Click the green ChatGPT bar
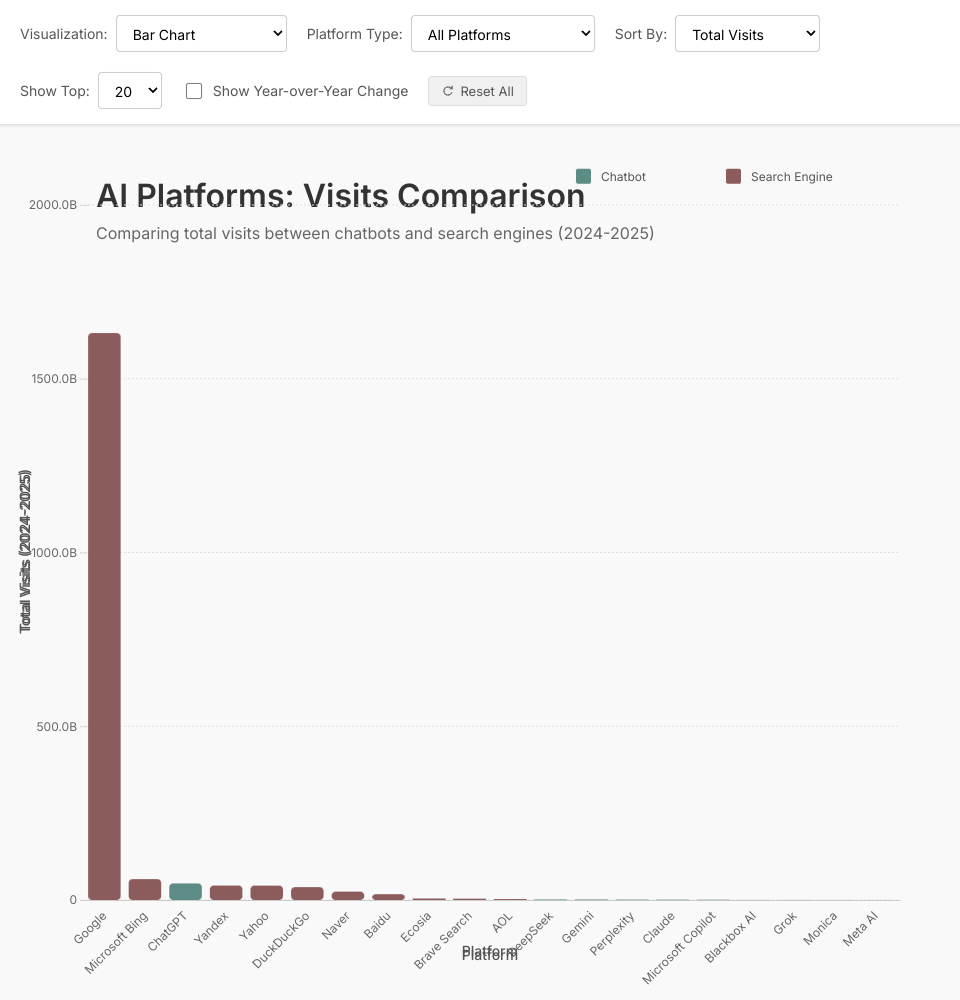 [x=185, y=891]
